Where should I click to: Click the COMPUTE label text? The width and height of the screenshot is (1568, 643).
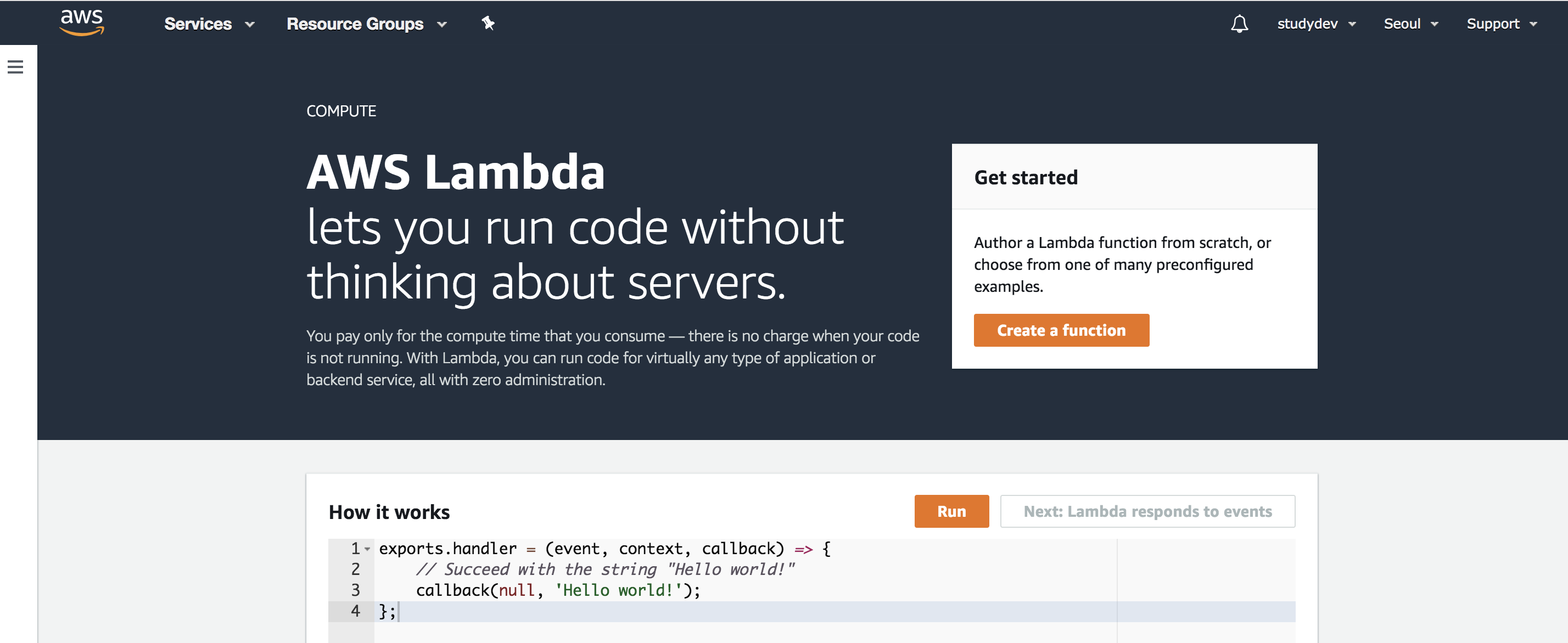[341, 111]
